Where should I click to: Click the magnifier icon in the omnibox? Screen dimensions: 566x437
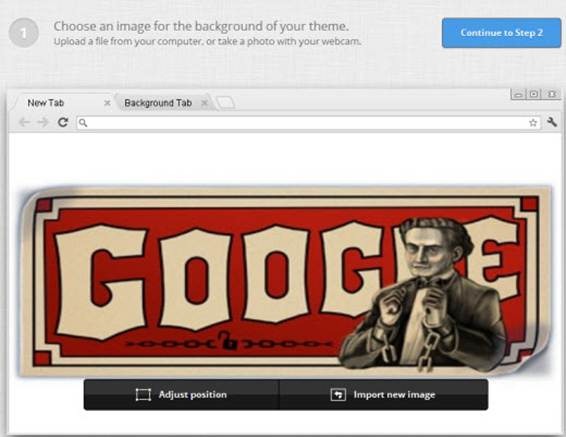click(x=83, y=123)
